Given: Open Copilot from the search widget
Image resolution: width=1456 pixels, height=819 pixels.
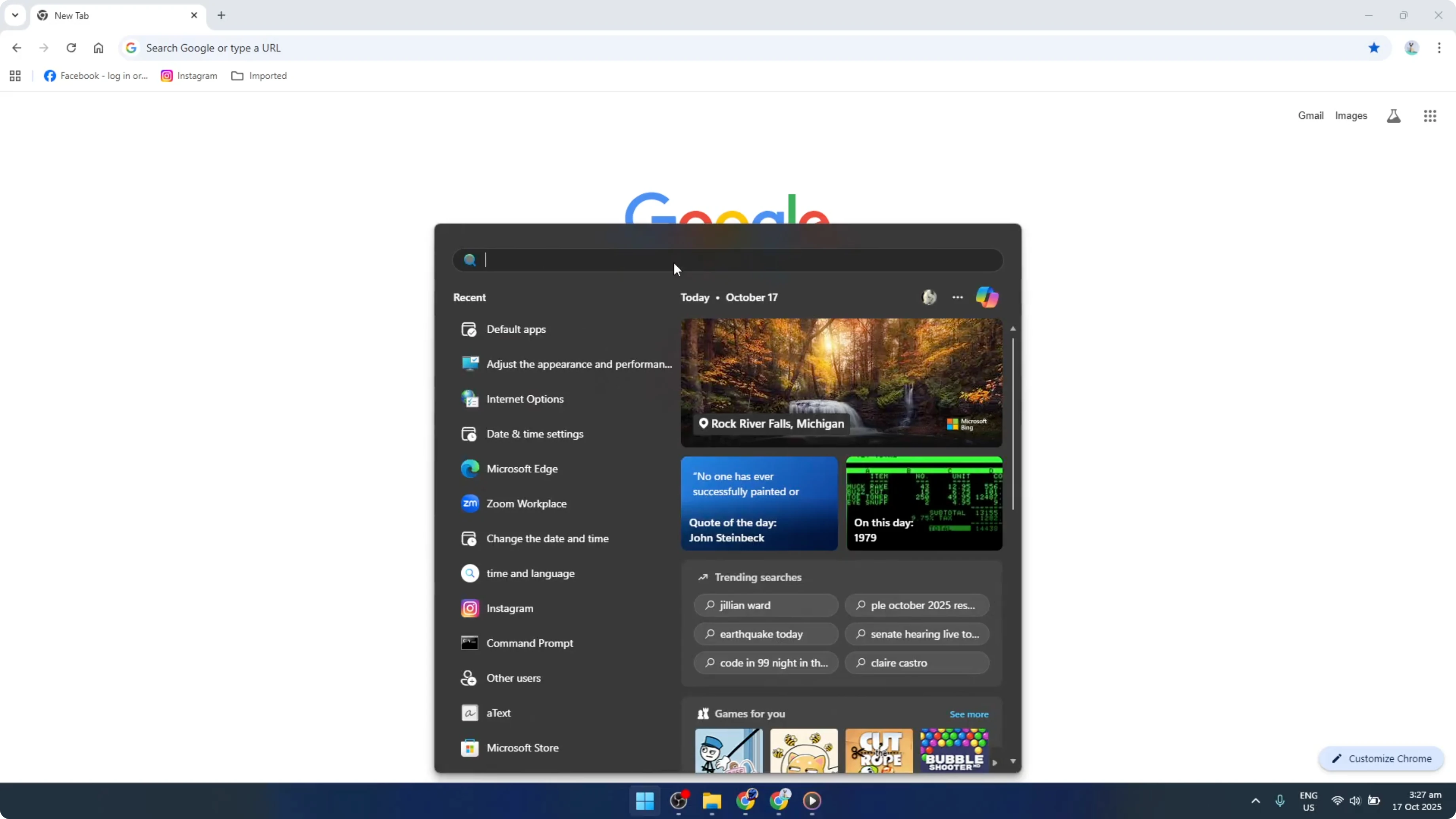Looking at the screenshot, I should tap(987, 297).
